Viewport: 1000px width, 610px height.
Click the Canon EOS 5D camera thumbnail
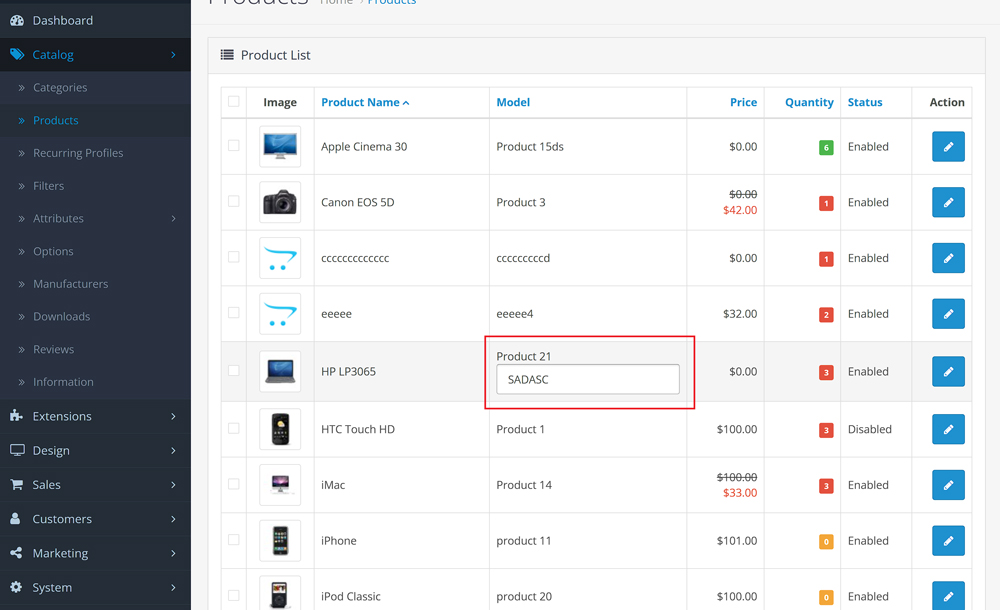(280, 203)
